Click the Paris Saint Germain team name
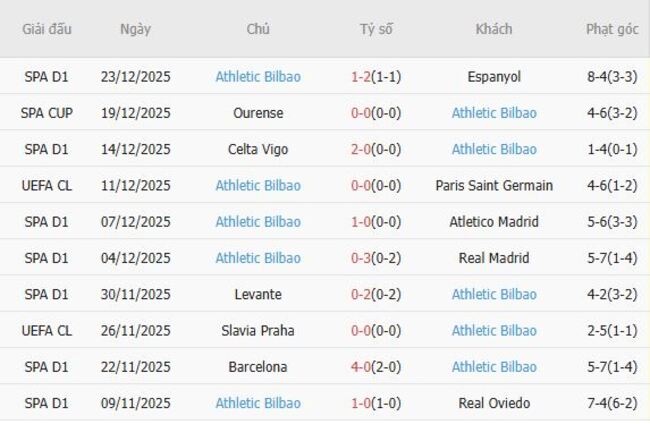Screen dimensions: 650x424 coord(493,185)
